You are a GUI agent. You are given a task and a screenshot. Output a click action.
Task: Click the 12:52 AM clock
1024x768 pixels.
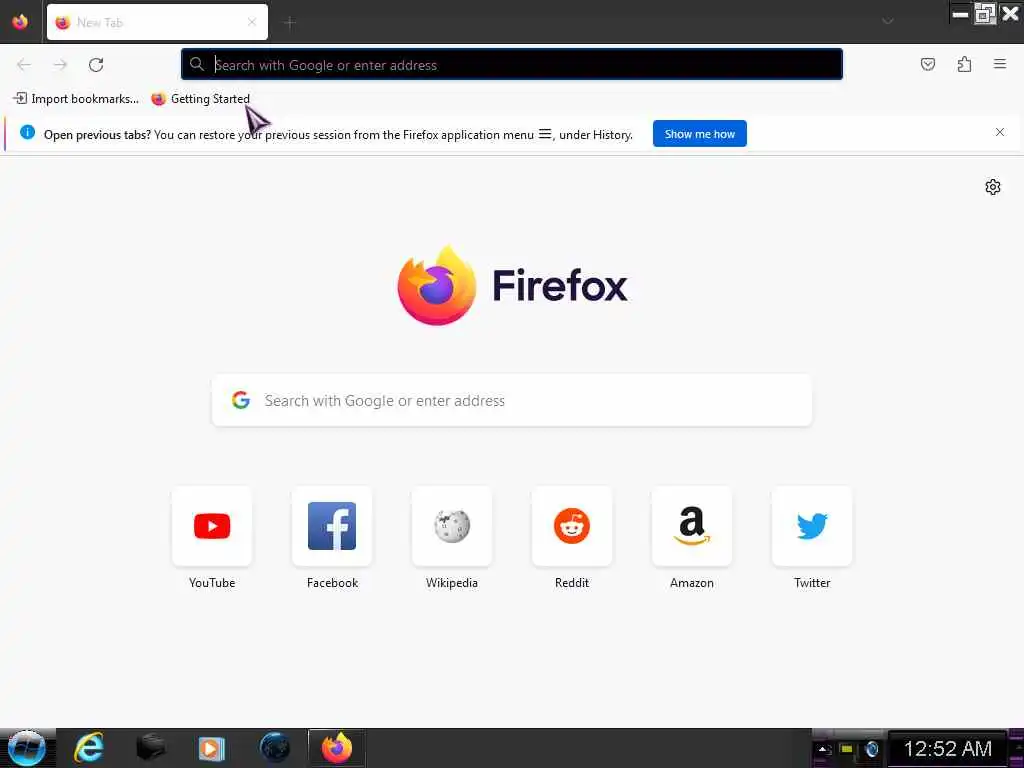pyautogui.click(x=948, y=749)
